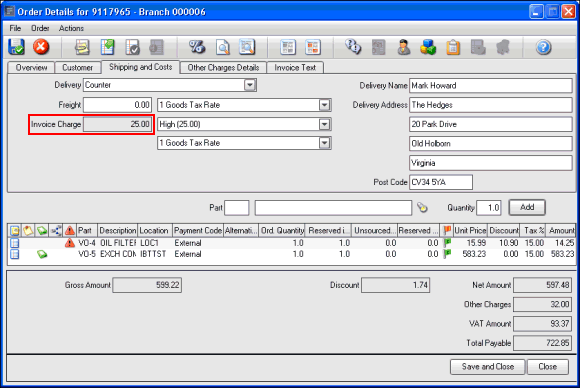The width and height of the screenshot is (580, 388).
Task: Click the Part code input box
Action: pyautogui.click(x=237, y=208)
